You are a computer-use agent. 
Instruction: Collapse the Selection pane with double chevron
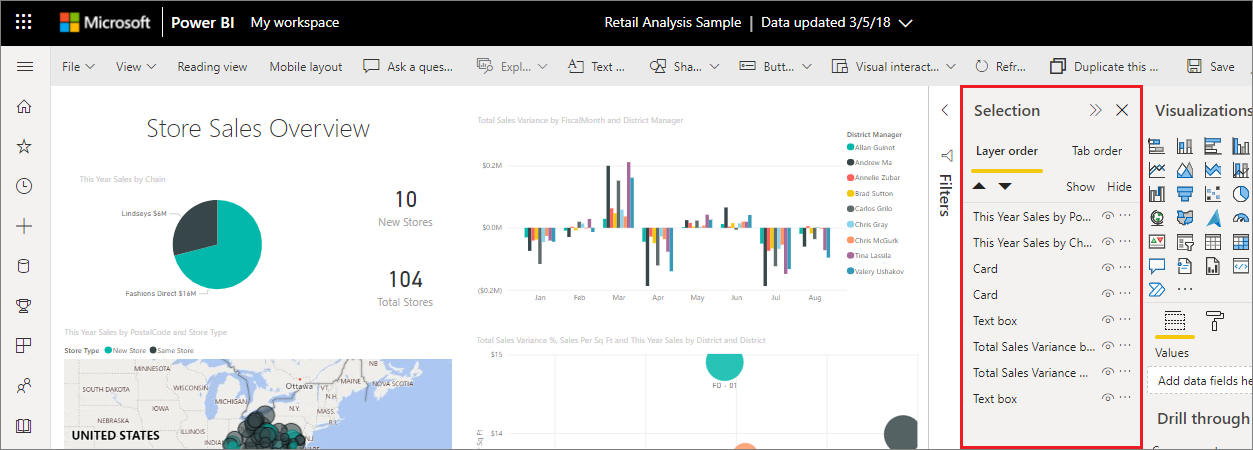click(1095, 110)
